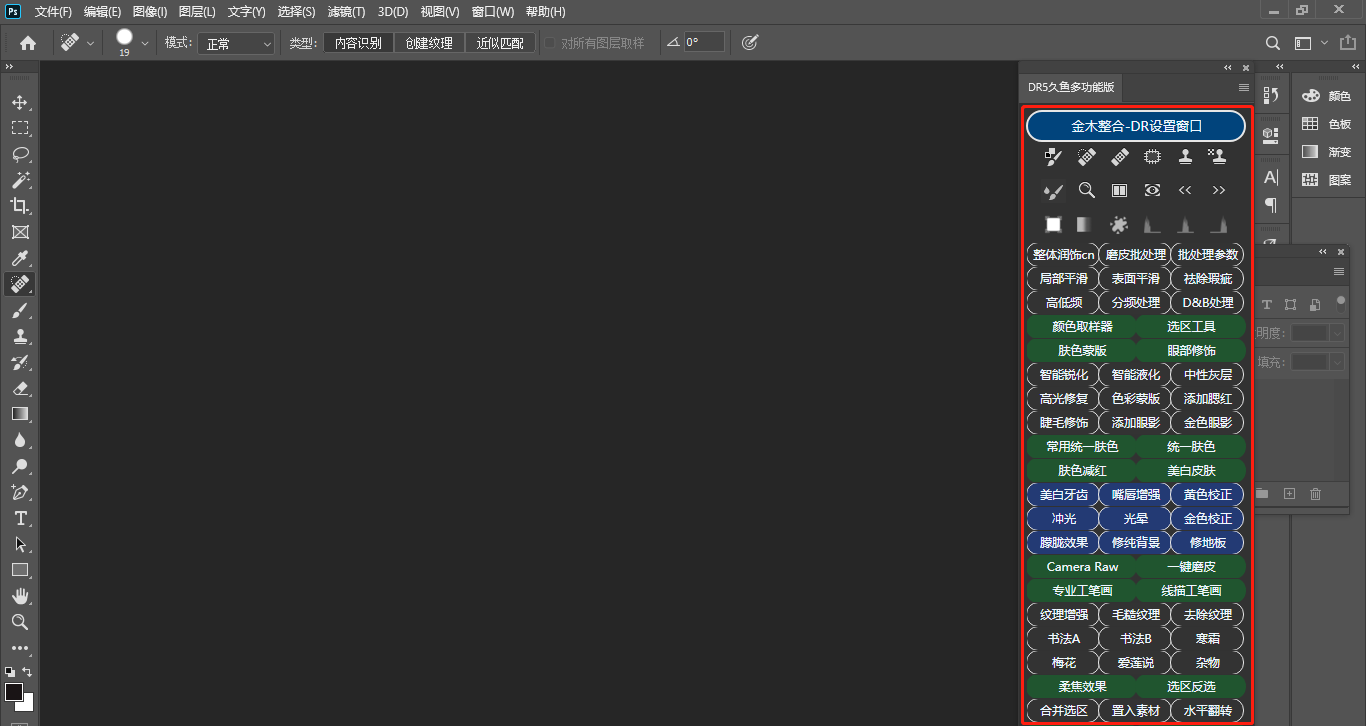Open the History panel icon
Viewport: 1366px width, 726px height.
point(1271,95)
